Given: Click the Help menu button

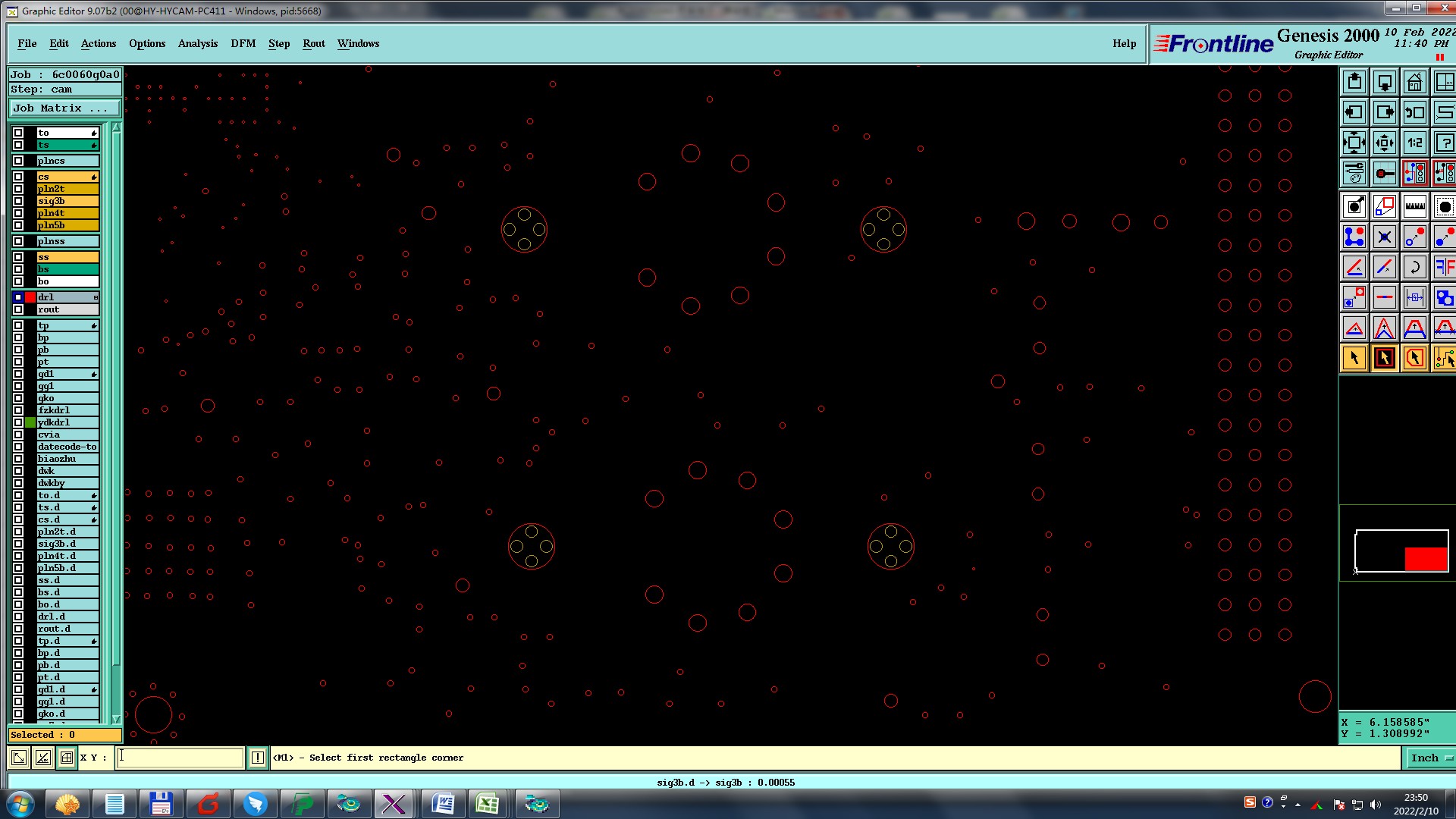Looking at the screenshot, I should [1124, 43].
